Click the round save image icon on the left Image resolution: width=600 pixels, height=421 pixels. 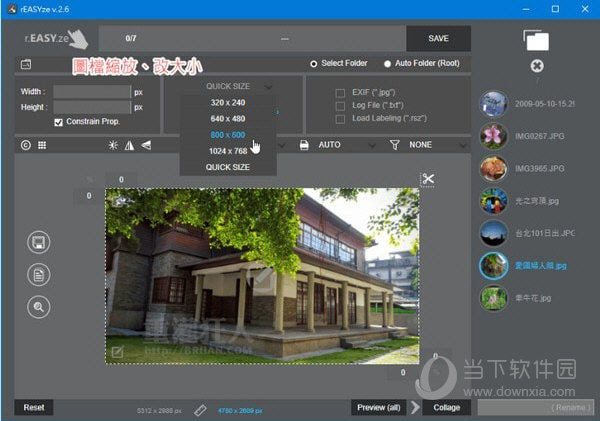pos(39,242)
